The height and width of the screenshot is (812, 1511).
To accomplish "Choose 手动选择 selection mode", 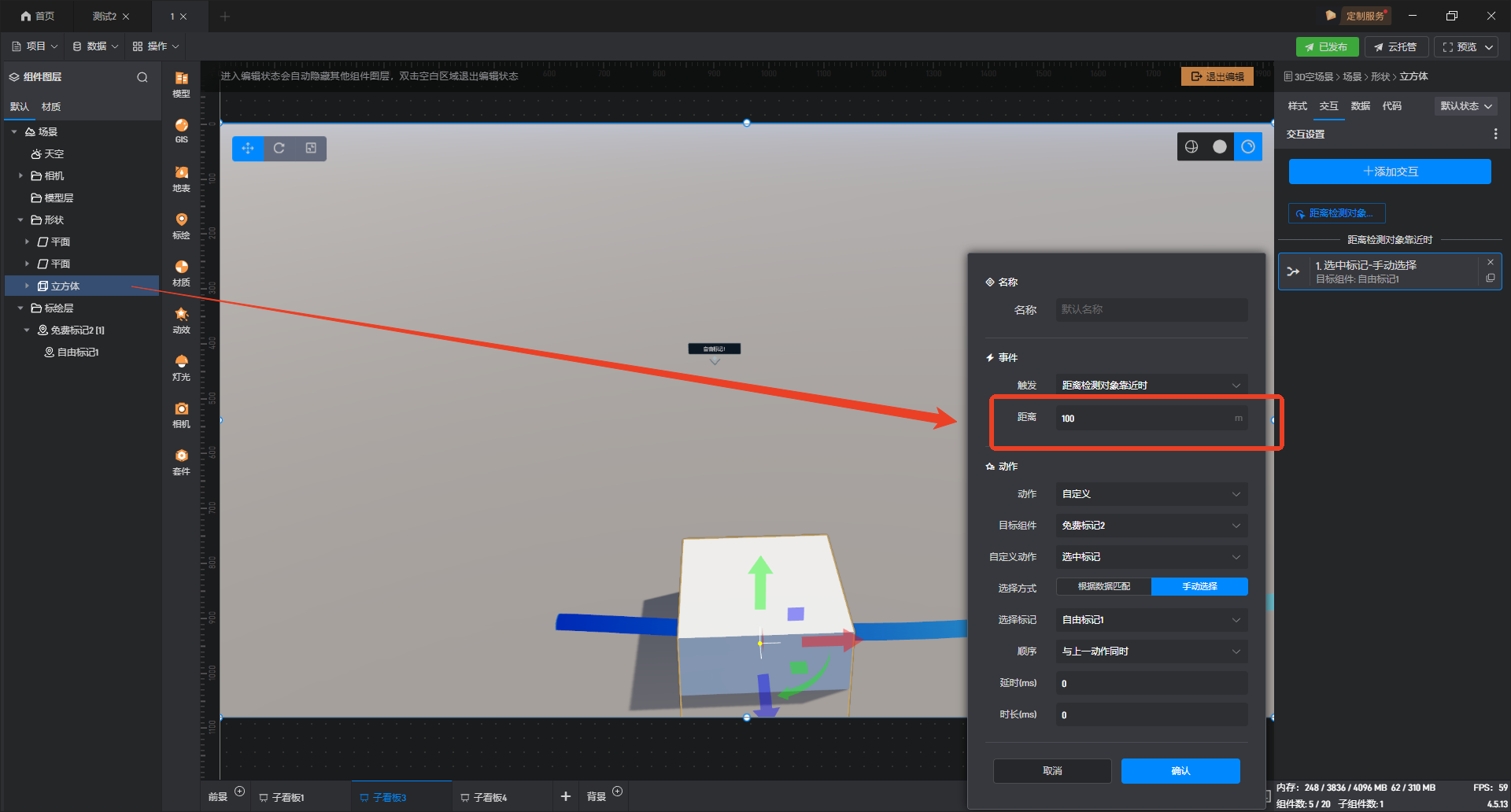I will [x=1199, y=587].
